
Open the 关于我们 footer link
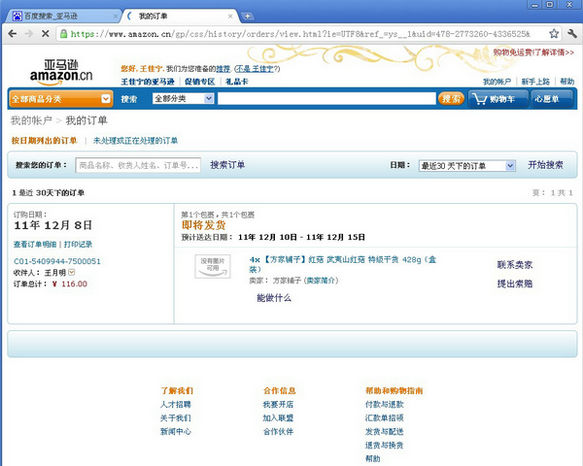pos(175,418)
